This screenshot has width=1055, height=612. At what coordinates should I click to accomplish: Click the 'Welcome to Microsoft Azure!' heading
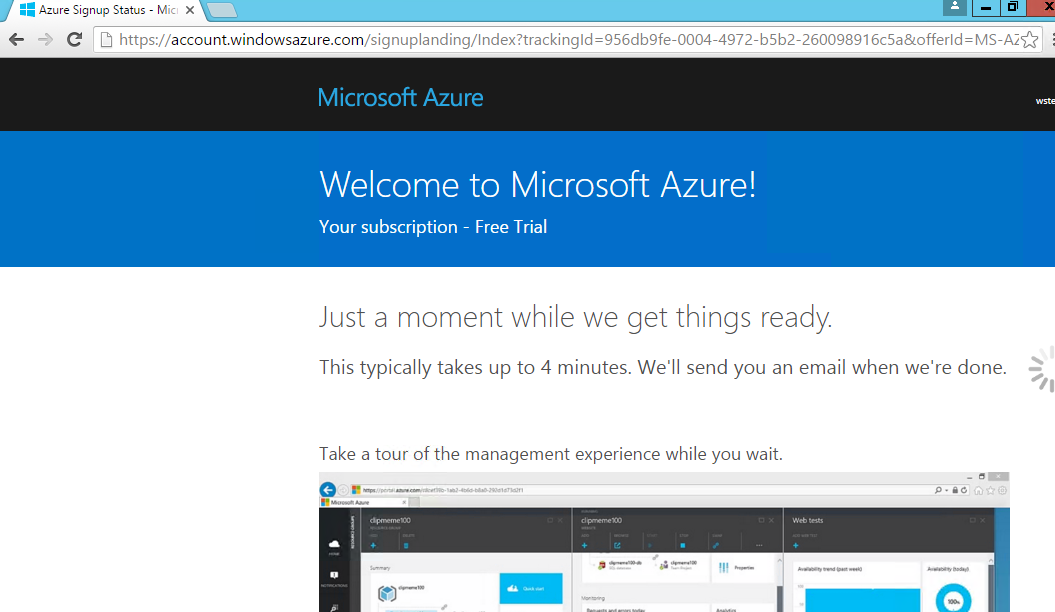(x=538, y=184)
